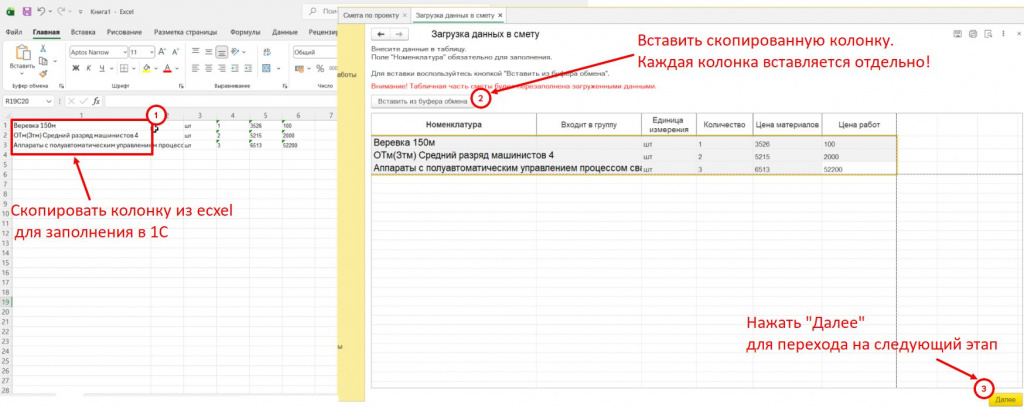1024x408 pixels.
Task: Open the font name dropdown Aptos Narrow
Action: 124,52
